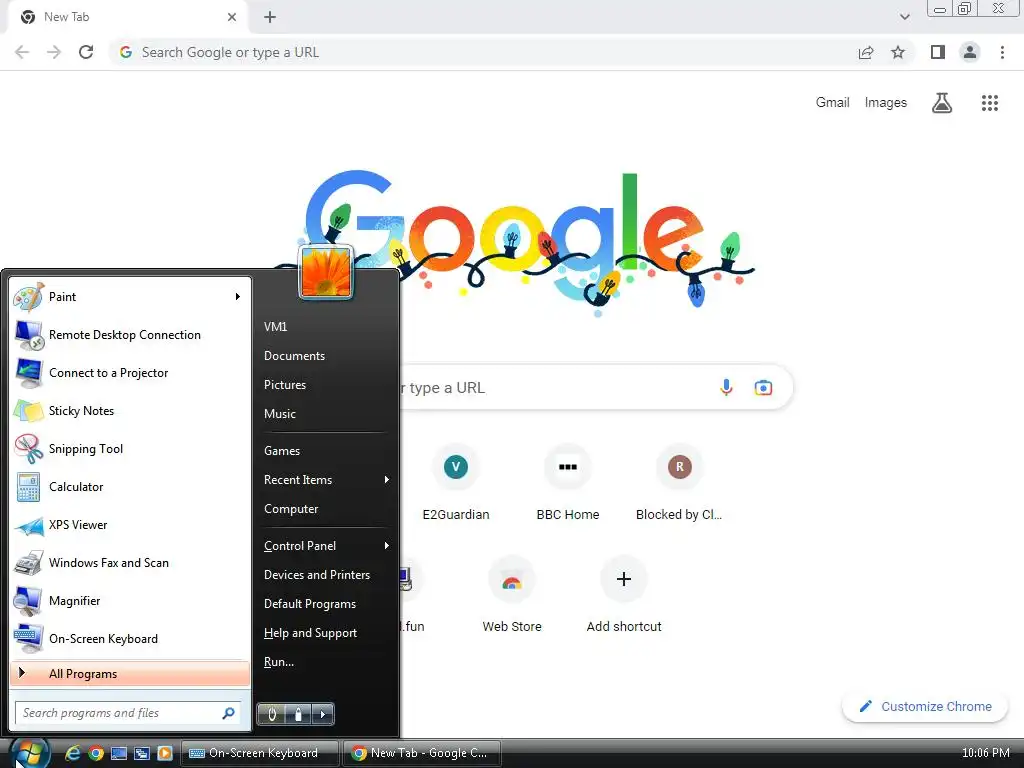Expand the Paint recent files arrow
The width and height of the screenshot is (1024, 768).
click(x=238, y=297)
